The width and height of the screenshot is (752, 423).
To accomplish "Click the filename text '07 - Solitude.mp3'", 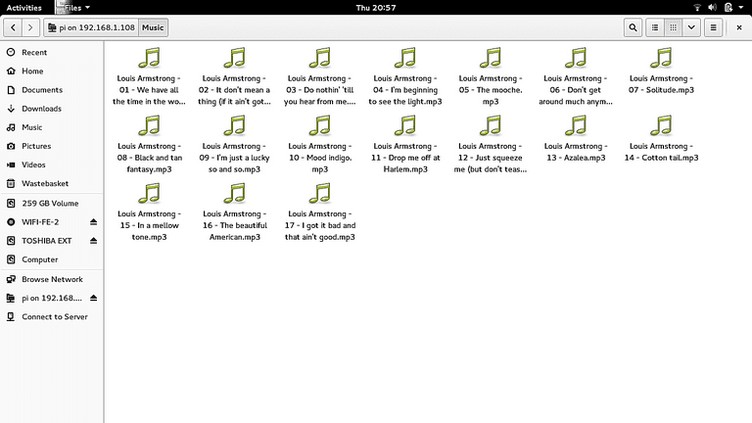I will pos(661,90).
